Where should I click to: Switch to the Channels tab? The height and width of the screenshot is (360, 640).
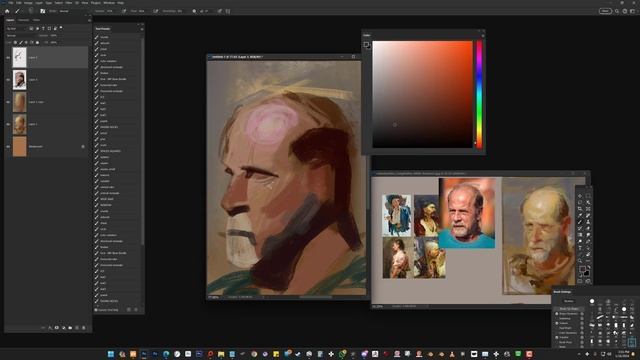pyautogui.click(x=23, y=20)
